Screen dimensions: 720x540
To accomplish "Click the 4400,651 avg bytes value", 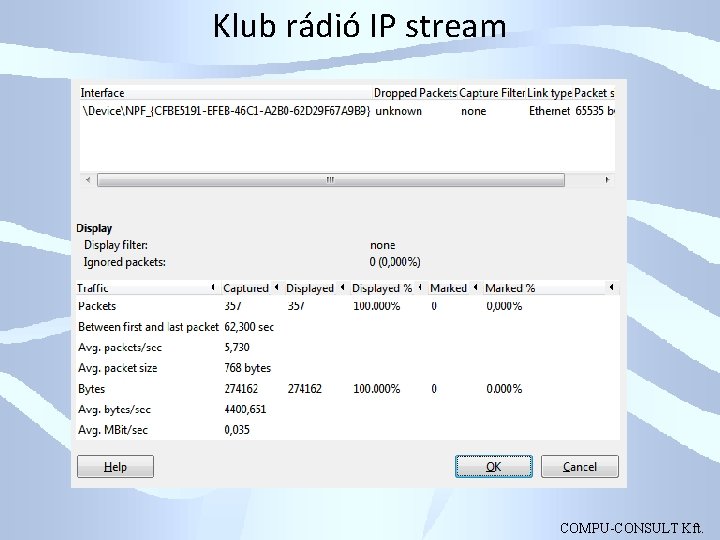I will tap(245, 409).
